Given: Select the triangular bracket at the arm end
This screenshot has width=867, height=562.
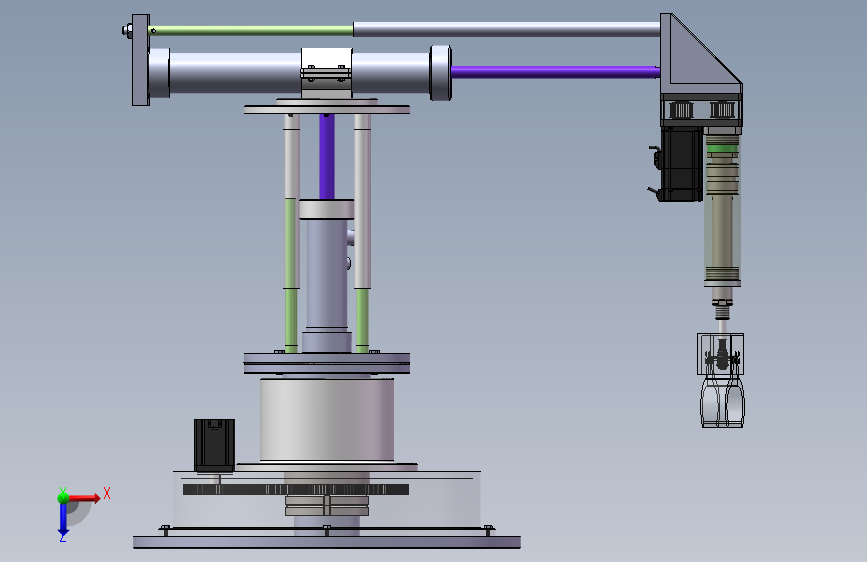Looking at the screenshot, I should click(x=700, y=54).
